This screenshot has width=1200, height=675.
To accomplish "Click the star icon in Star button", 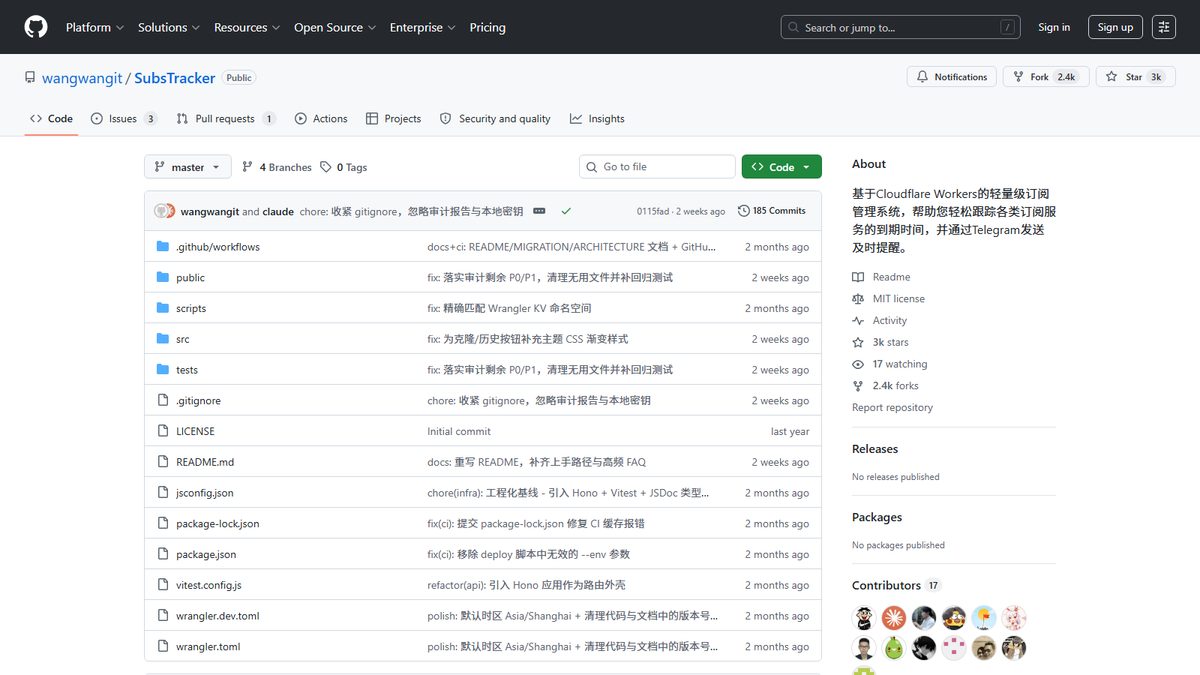I will (1113, 77).
